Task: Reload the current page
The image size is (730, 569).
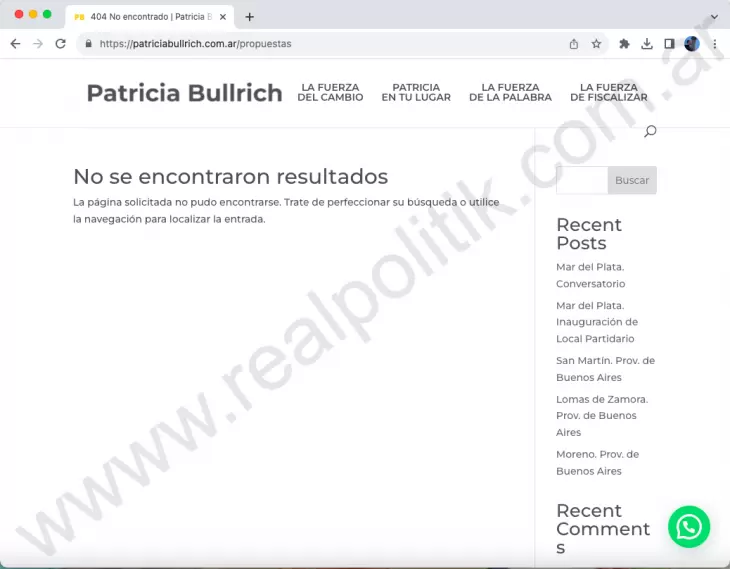Action: (61, 44)
